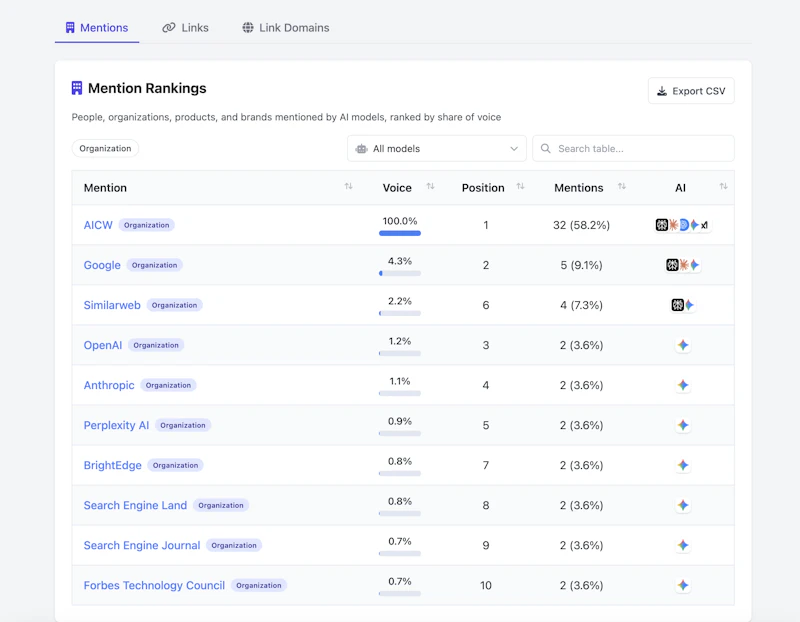The width and height of the screenshot is (800, 622).
Task: Click the Gemini icon in OpenAI row
Action: [x=683, y=345]
